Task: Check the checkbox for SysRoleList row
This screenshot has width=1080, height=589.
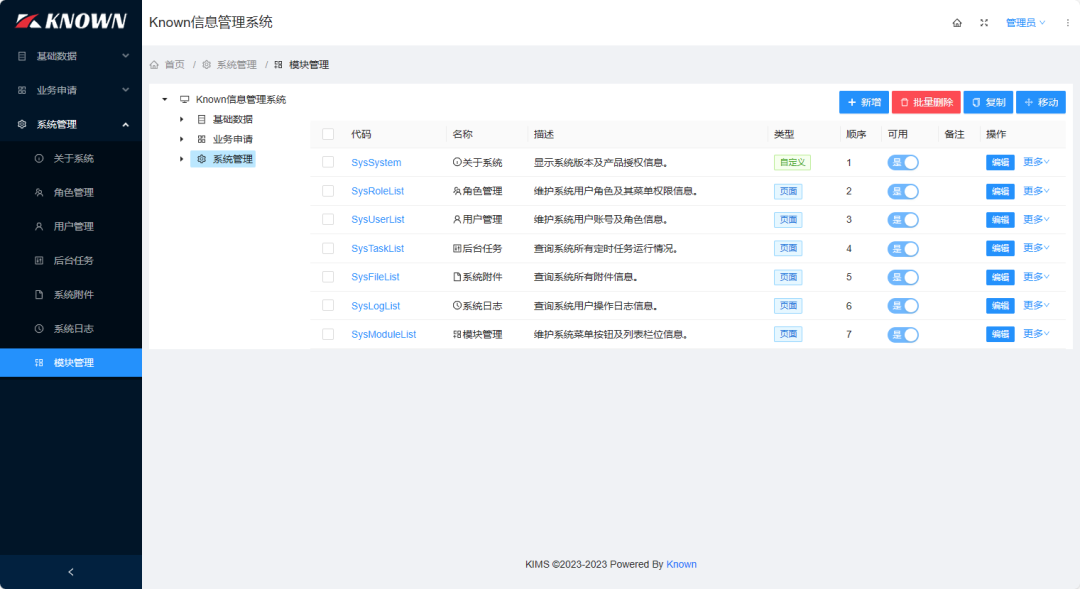Action: 328,191
